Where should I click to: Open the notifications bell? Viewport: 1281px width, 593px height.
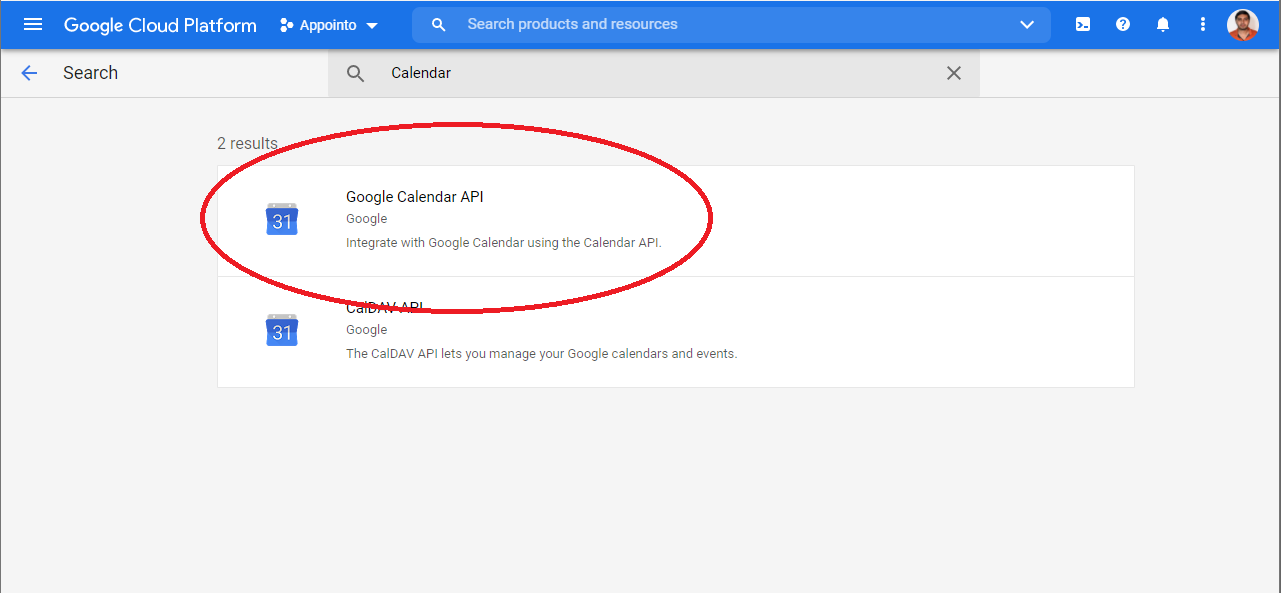[x=1163, y=24]
